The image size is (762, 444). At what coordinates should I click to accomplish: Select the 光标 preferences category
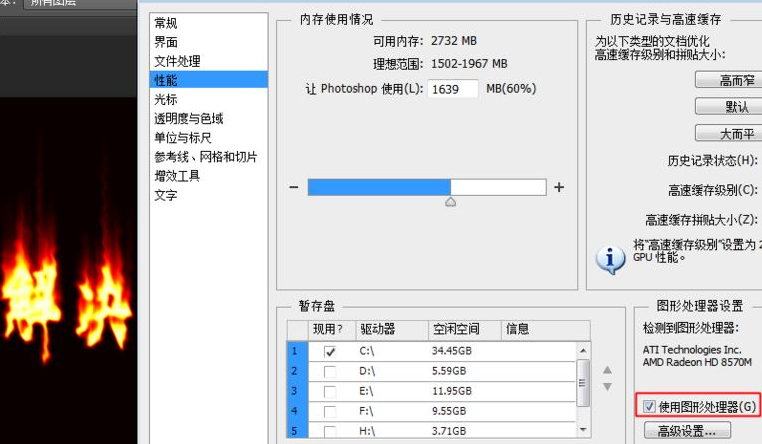(x=166, y=99)
